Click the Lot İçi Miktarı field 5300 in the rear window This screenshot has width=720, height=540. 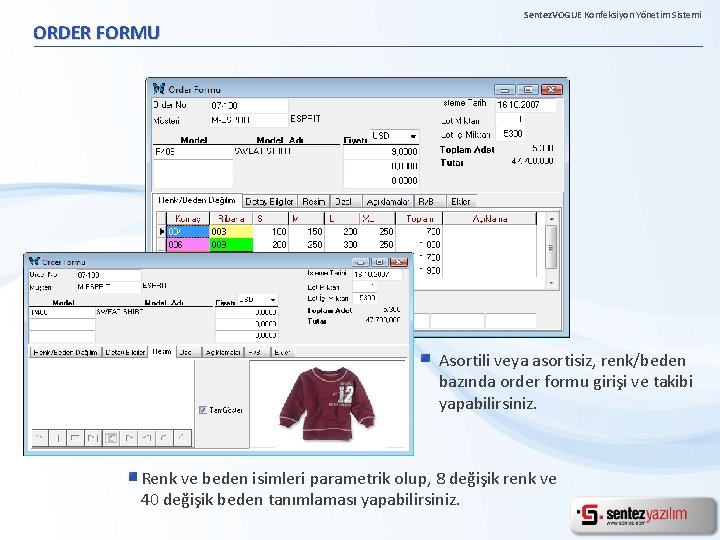click(x=511, y=134)
